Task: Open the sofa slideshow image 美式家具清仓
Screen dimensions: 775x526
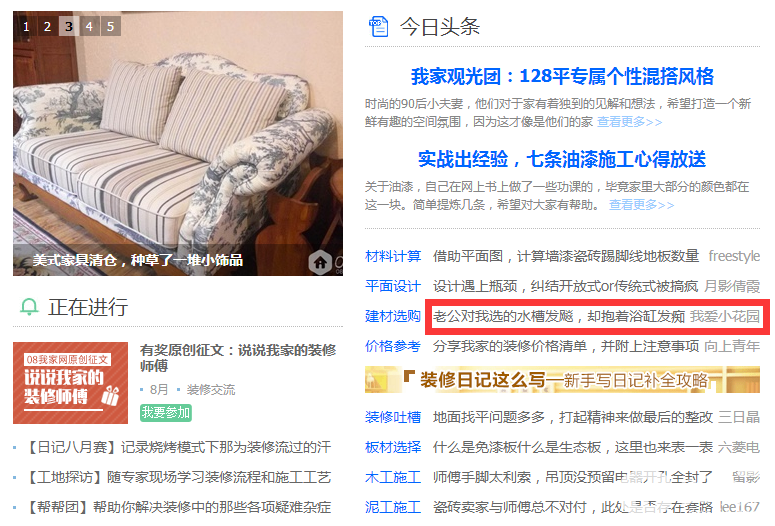Action: 178,143
